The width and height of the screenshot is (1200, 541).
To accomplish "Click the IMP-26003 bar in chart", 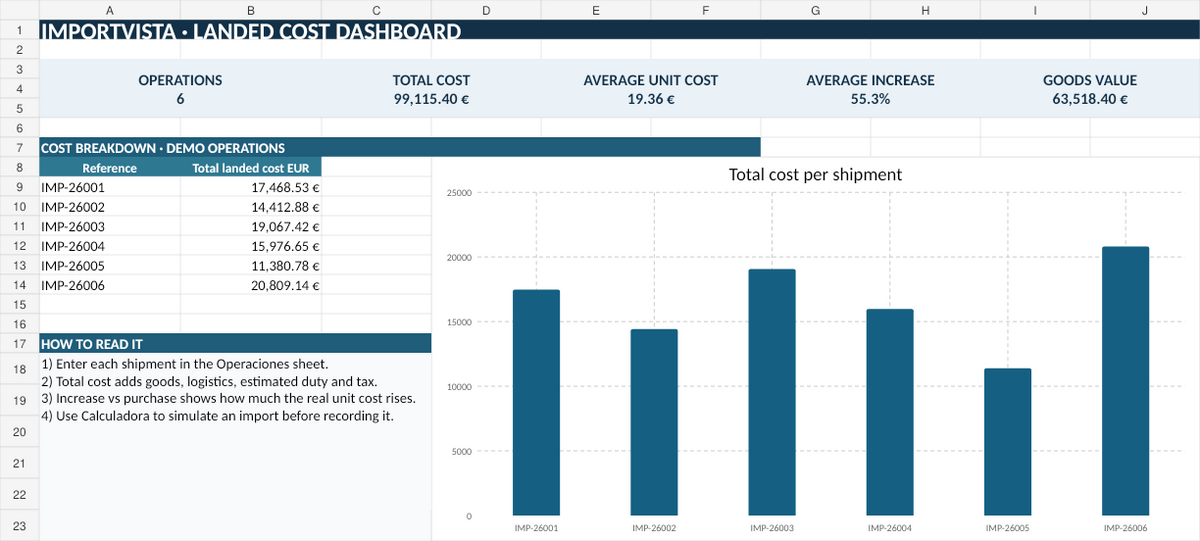I will [772, 392].
